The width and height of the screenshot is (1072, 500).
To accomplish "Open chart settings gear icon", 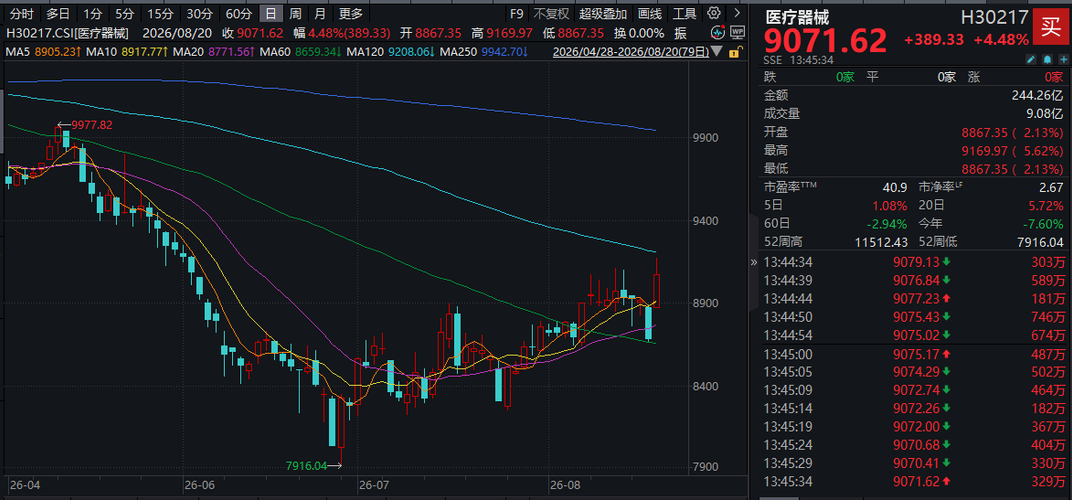I will (x=714, y=12).
